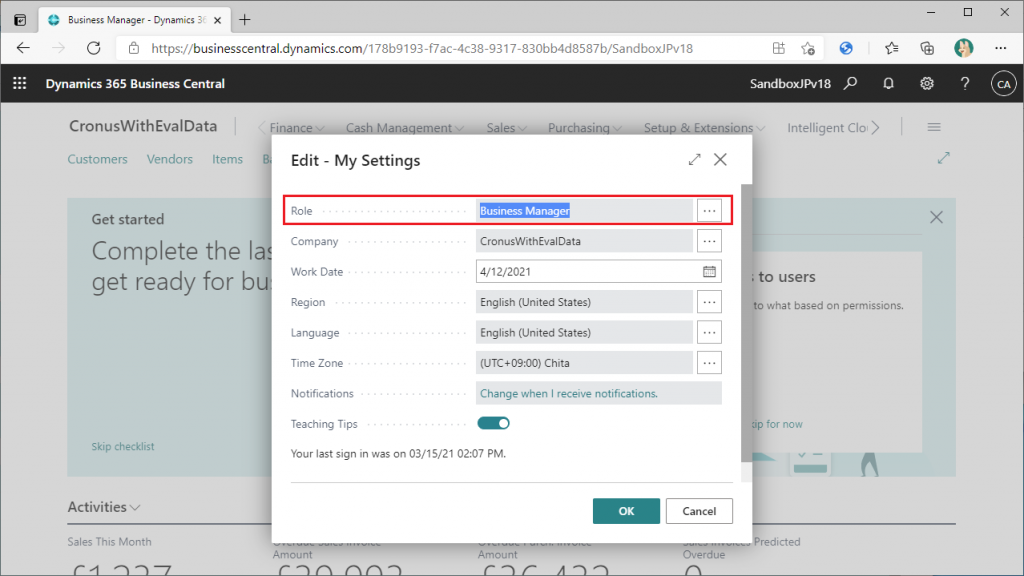Open browser Collections
1024x576 pixels.
(927, 48)
